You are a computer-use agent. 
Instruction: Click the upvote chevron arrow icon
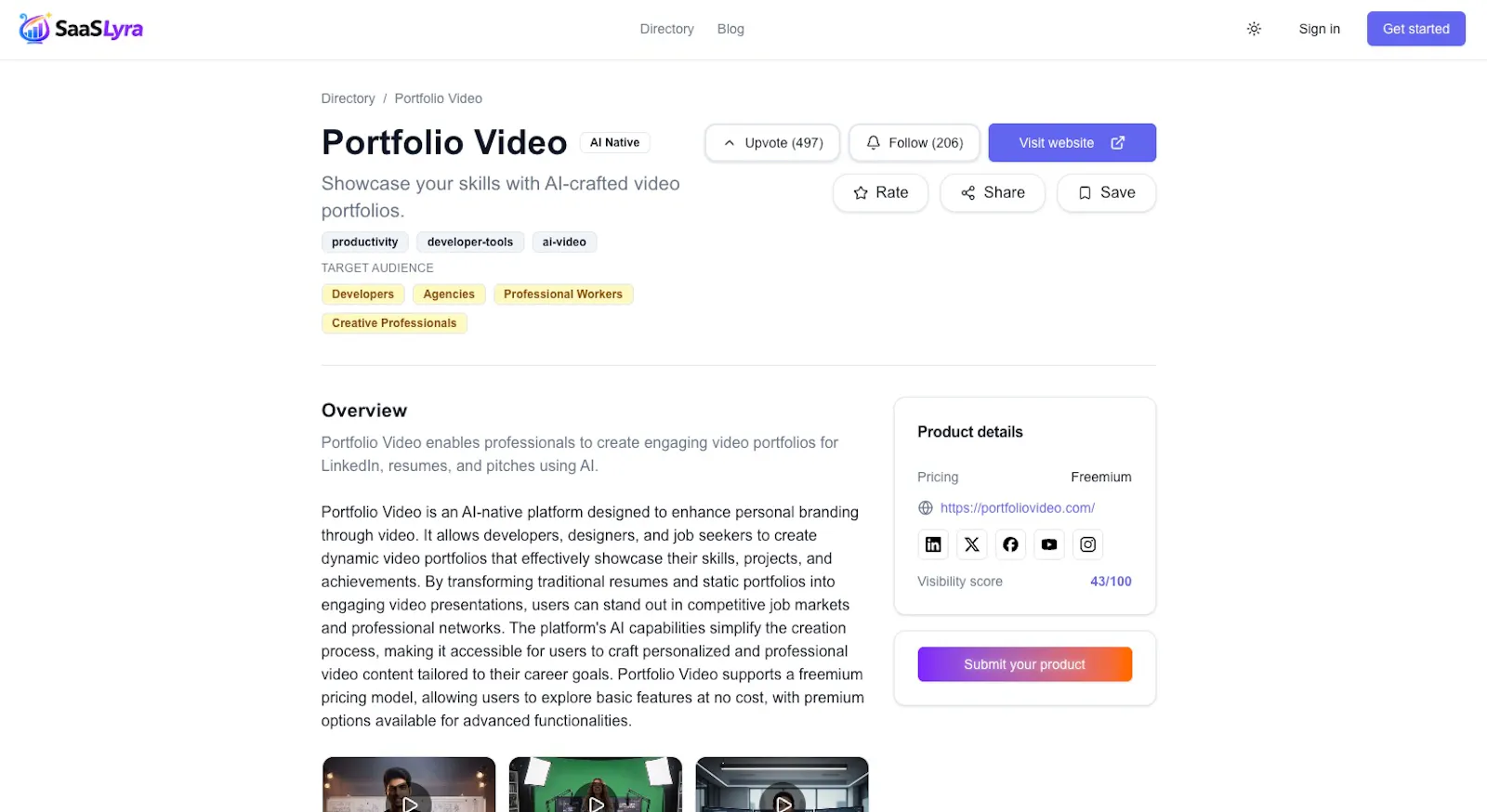click(x=730, y=143)
